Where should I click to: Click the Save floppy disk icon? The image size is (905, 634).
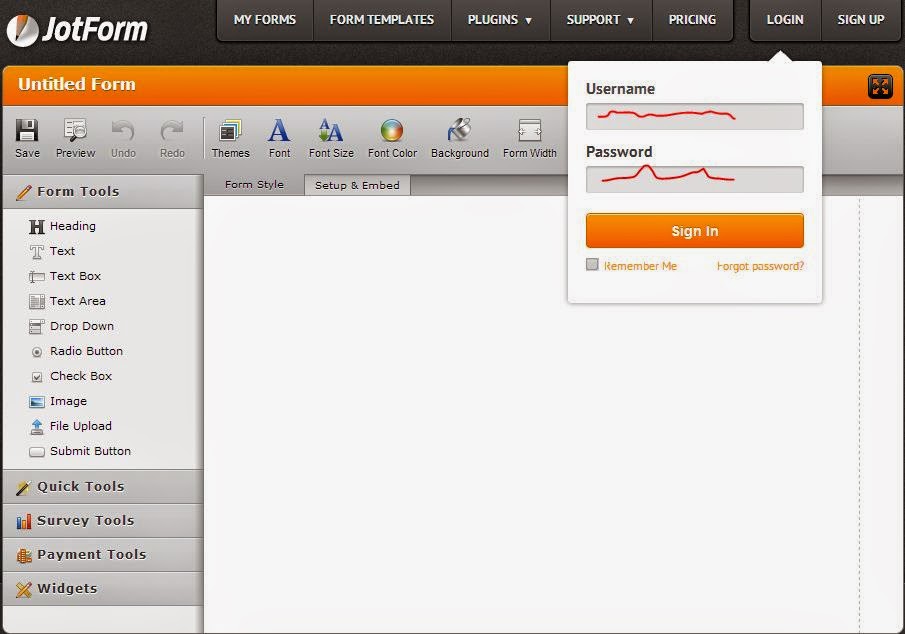tap(27, 131)
